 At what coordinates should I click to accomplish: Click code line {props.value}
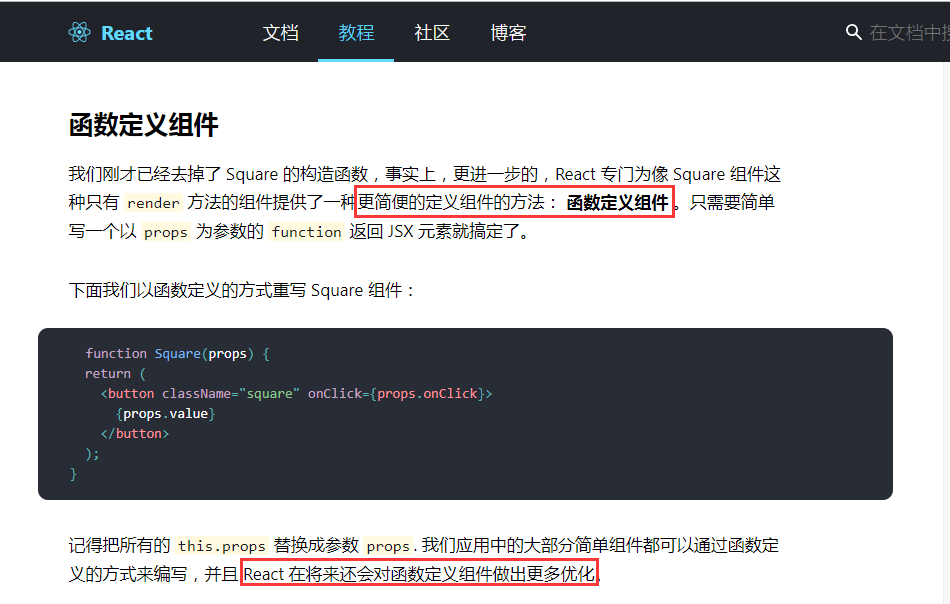165,414
